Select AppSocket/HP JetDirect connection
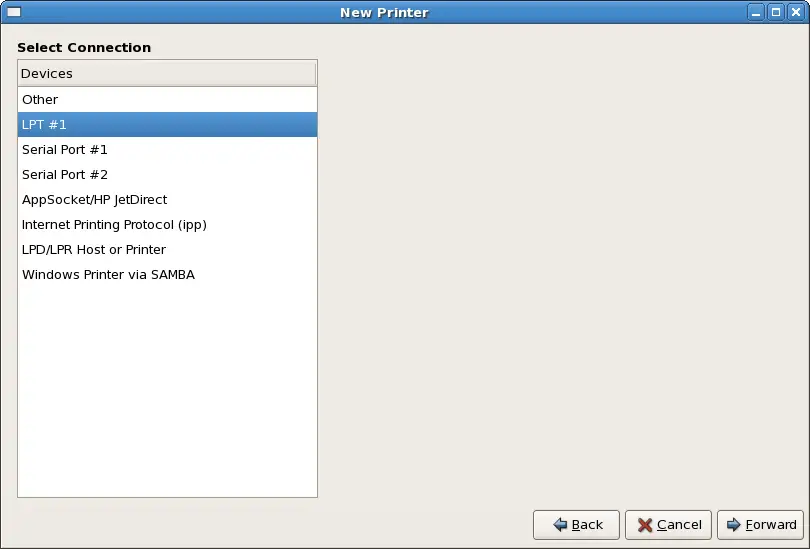Viewport: 810px width, 549px height. [94, 200]
